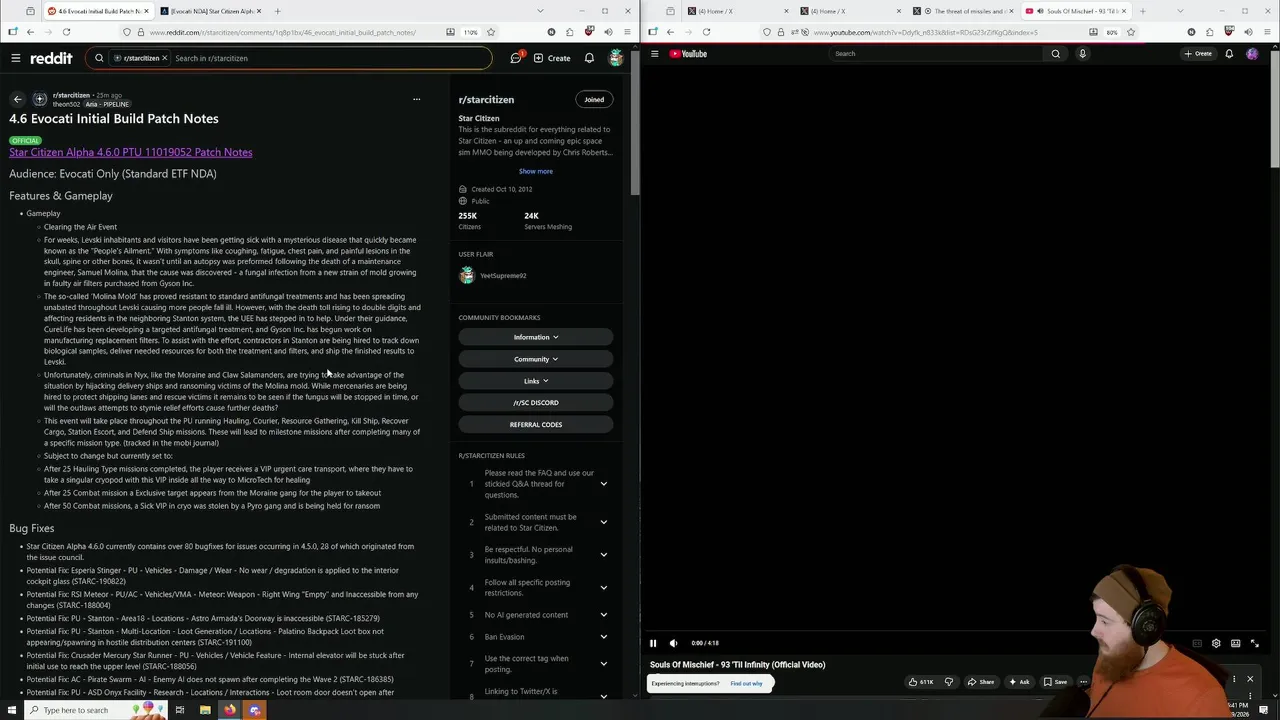1280x720 pixels.
Task: Switch to [Evocati NDA] Star Citizen Alpha tab
Action: click(210, 11)
